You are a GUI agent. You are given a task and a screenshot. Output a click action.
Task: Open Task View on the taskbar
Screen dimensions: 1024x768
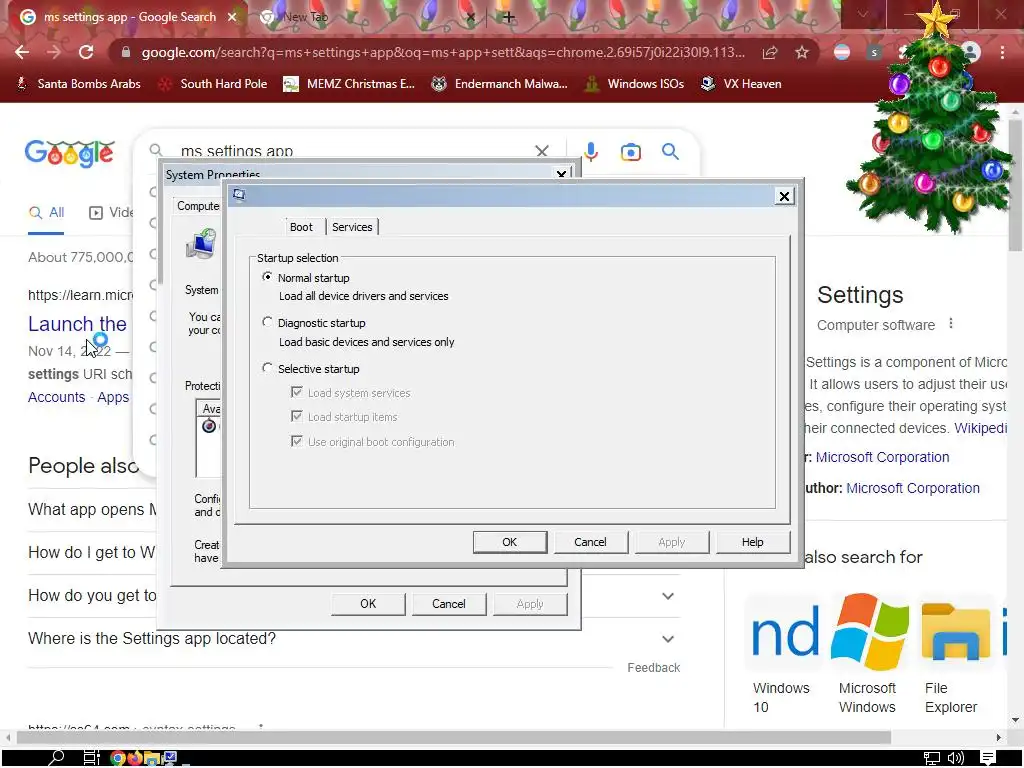point(91,758)
